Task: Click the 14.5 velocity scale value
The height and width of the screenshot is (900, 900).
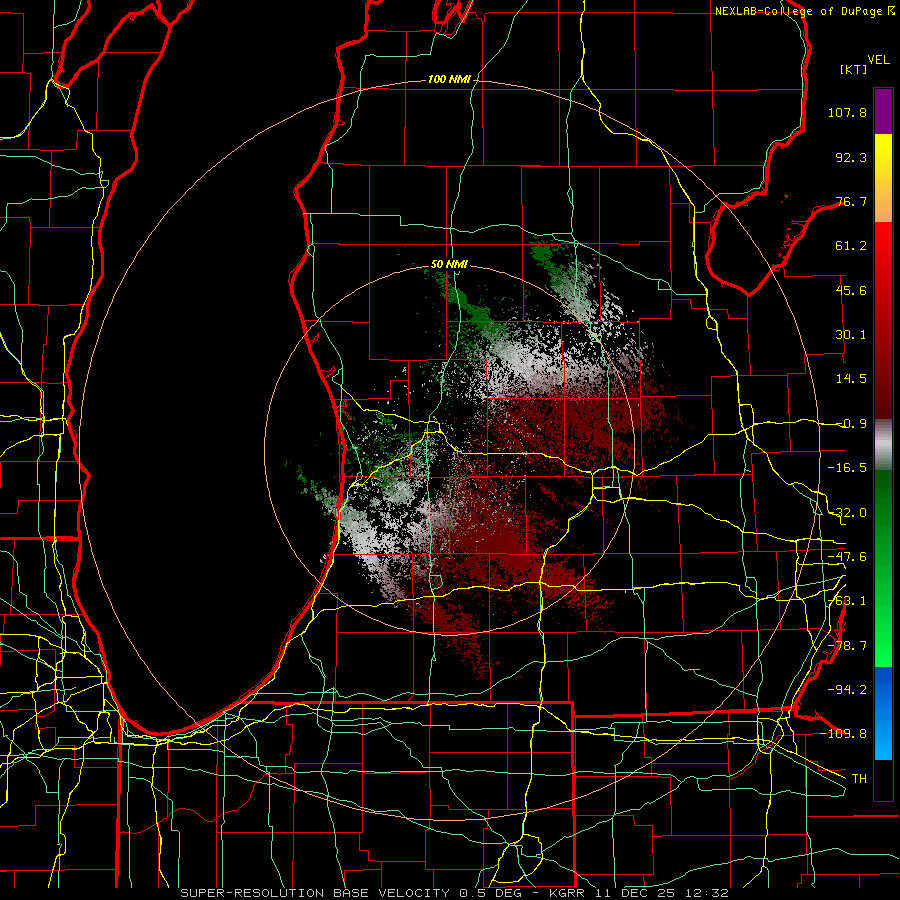Action: point(851,379)
